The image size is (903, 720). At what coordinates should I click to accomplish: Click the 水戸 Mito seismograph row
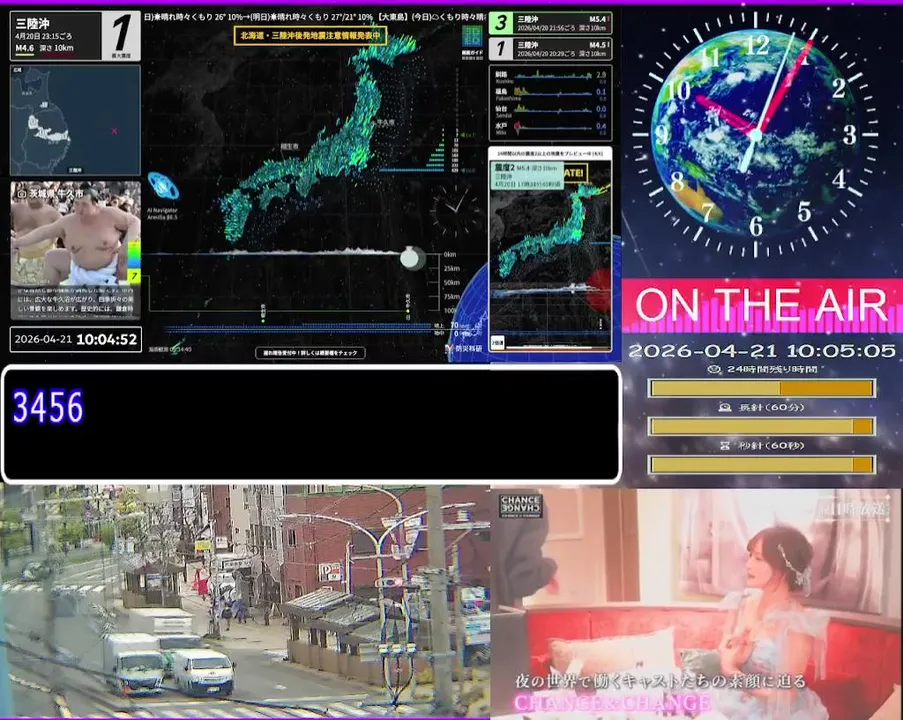click(550, 127)
